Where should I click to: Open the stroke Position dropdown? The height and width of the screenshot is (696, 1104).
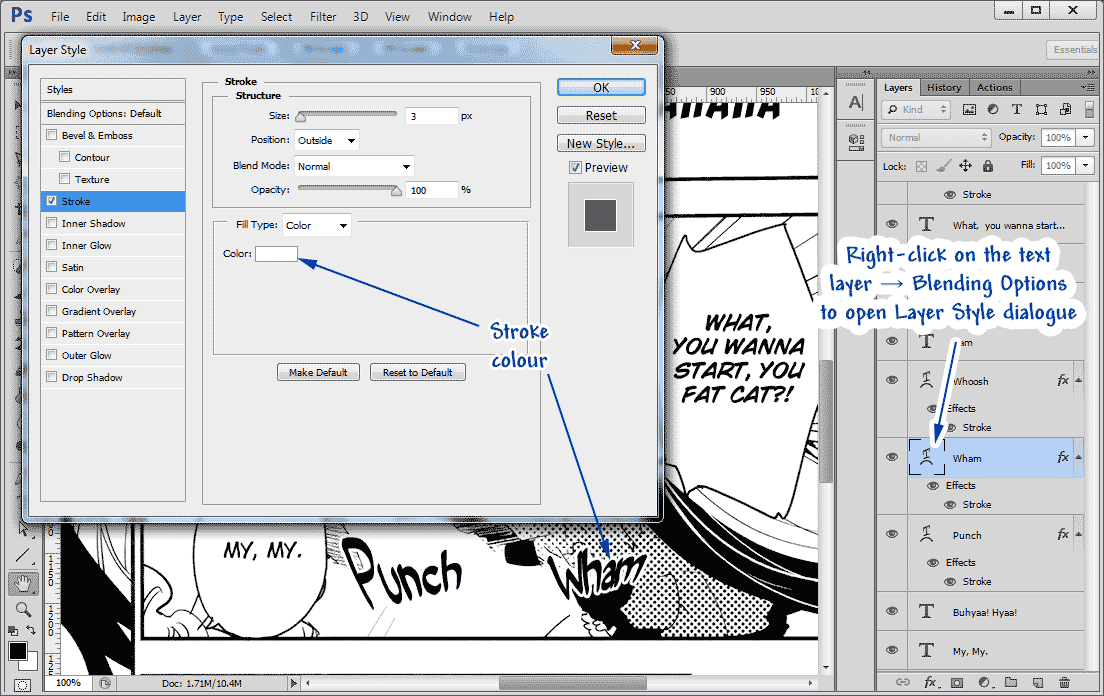coord(327,140)
